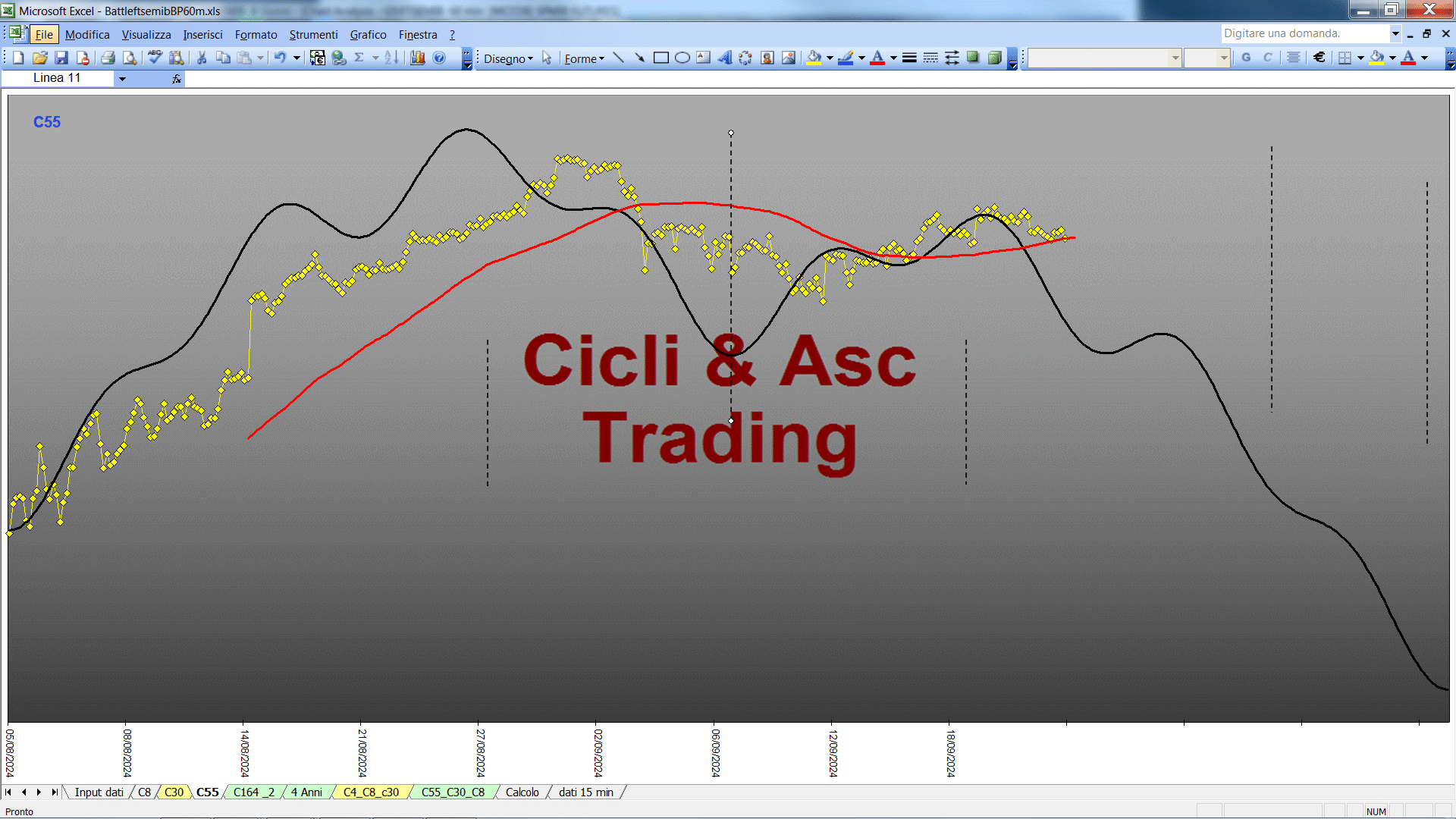Click the AutoSum sigma icon

pos(359,58)
